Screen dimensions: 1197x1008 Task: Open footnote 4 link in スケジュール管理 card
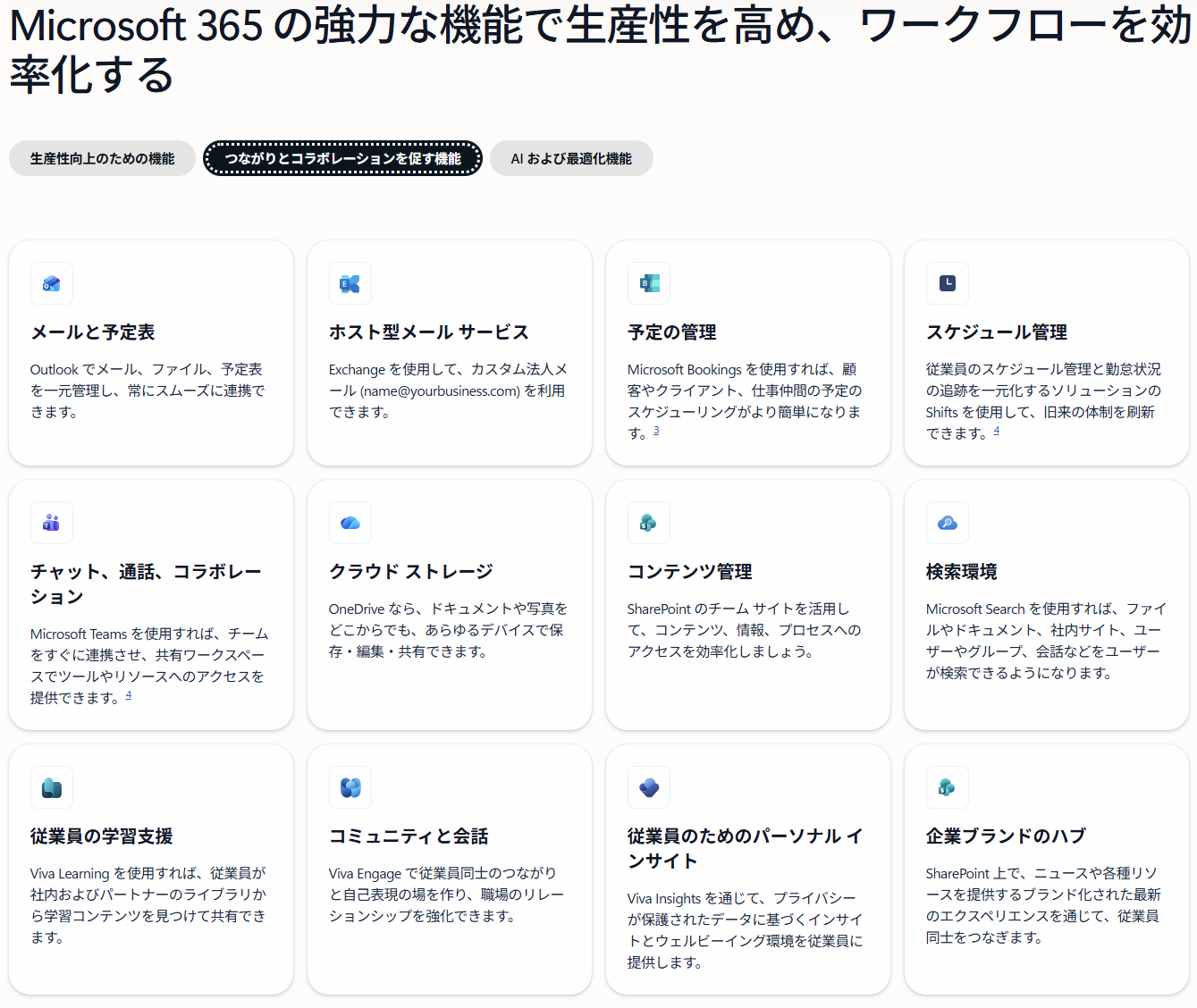(x=997, y=431)
